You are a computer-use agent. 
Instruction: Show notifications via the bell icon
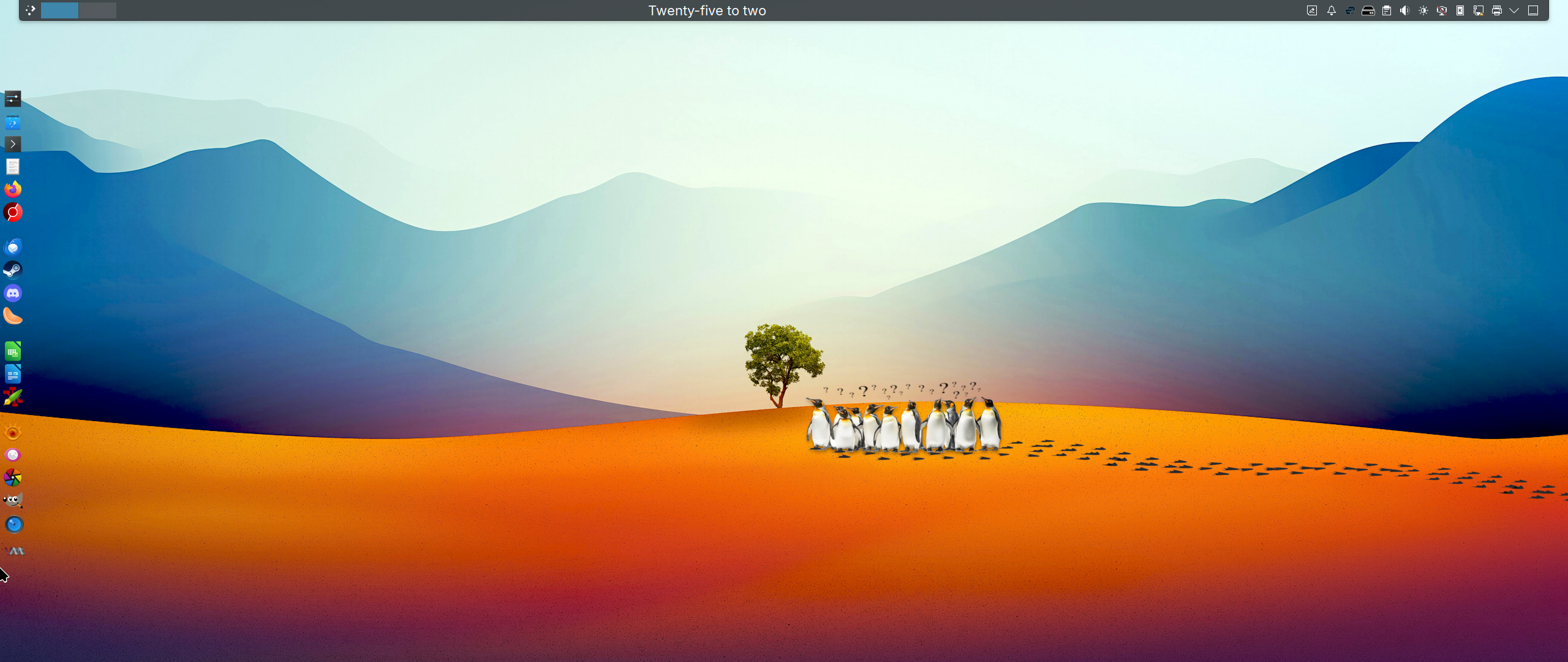[1331, 10]
